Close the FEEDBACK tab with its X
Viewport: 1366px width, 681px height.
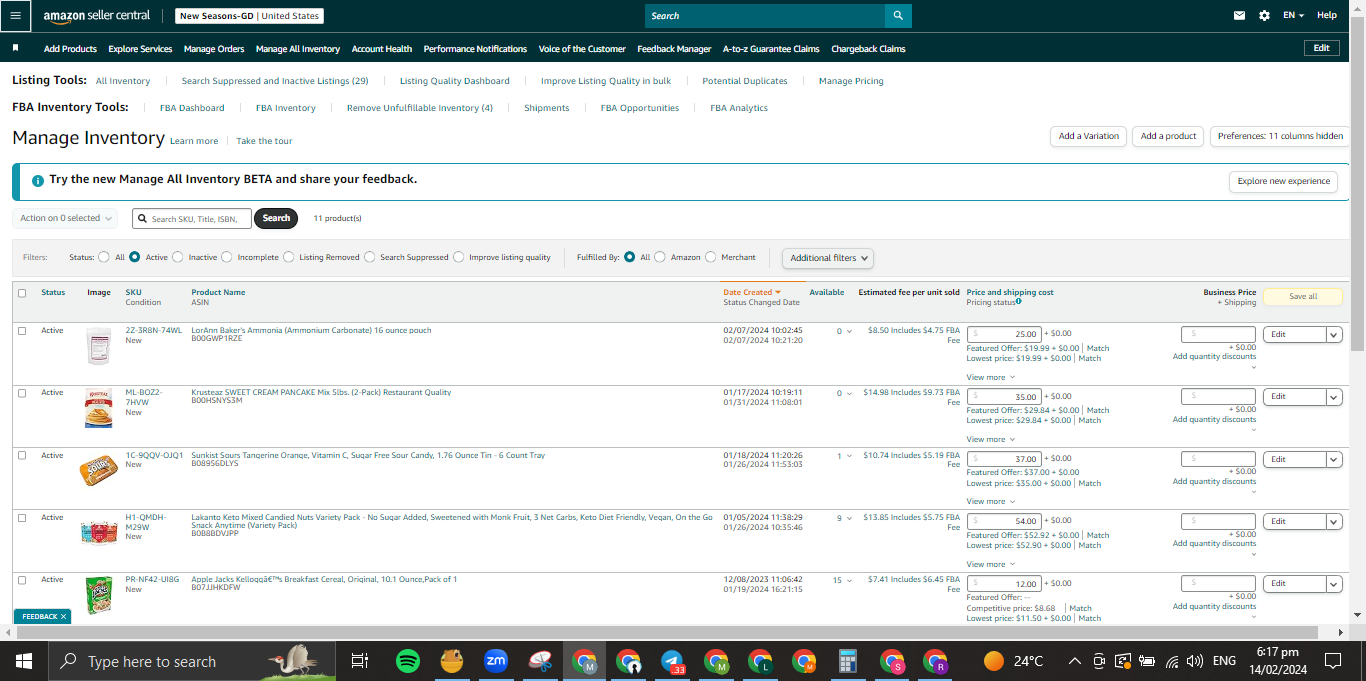[63, 617]
